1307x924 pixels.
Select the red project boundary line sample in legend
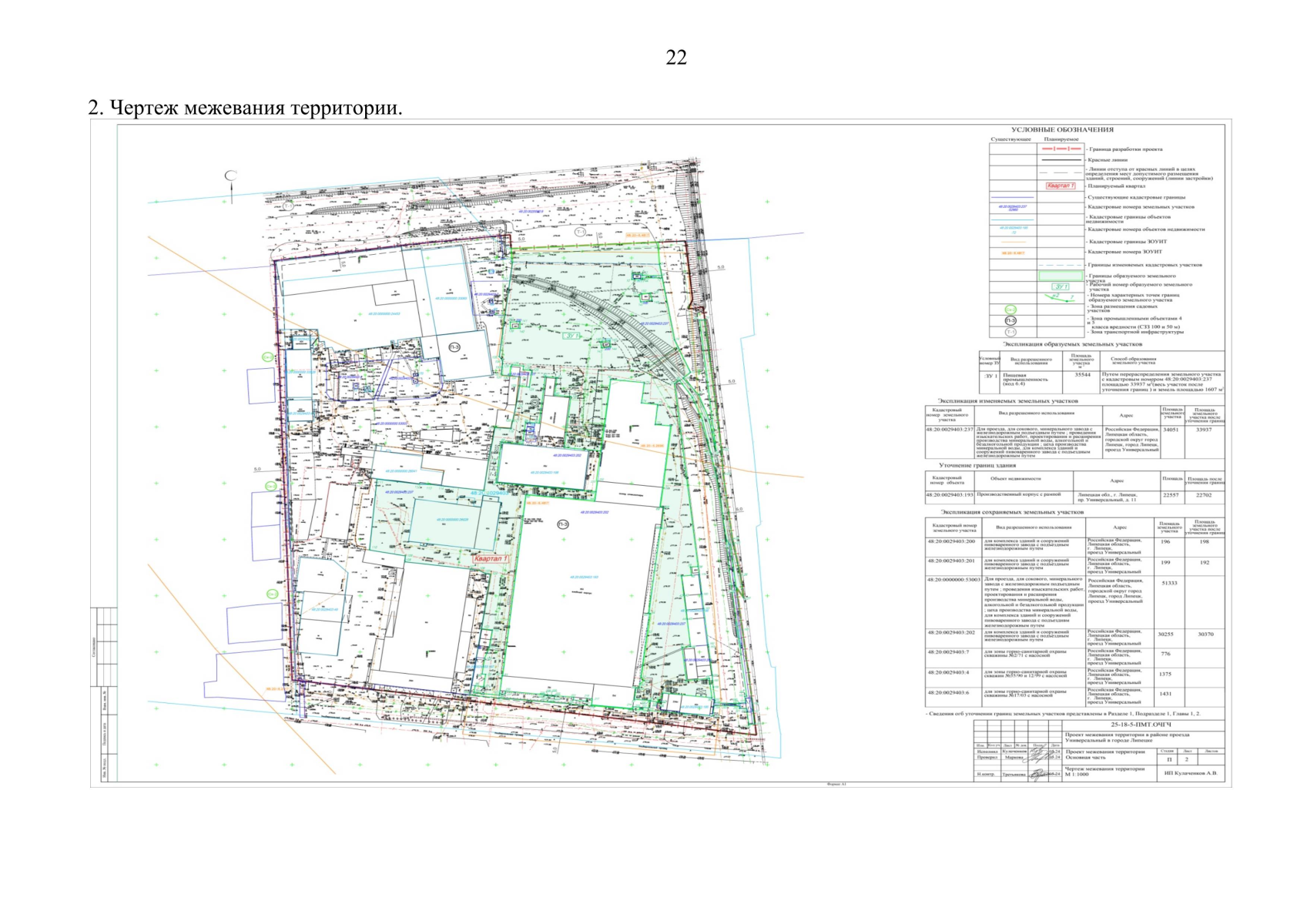[1061, 149]
